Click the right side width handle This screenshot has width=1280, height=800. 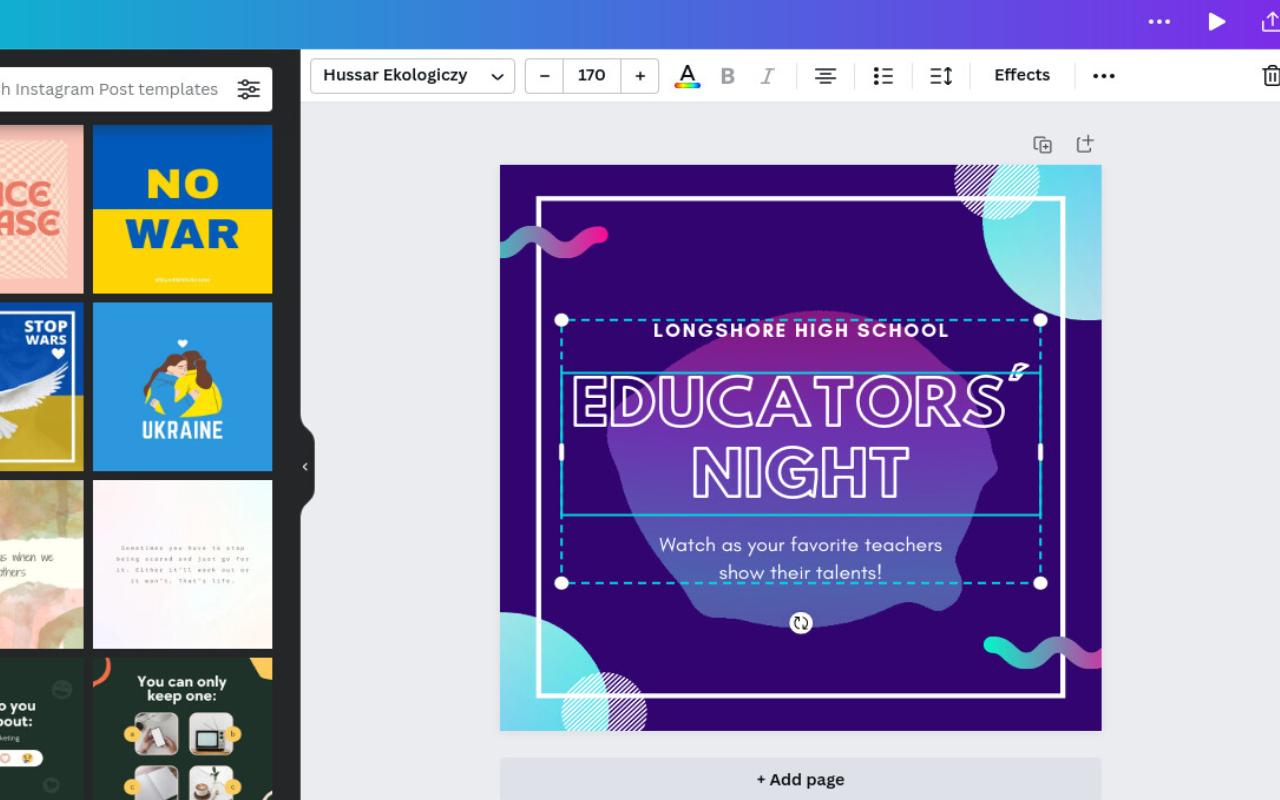pyautogui.click(x=1040, y=452)
